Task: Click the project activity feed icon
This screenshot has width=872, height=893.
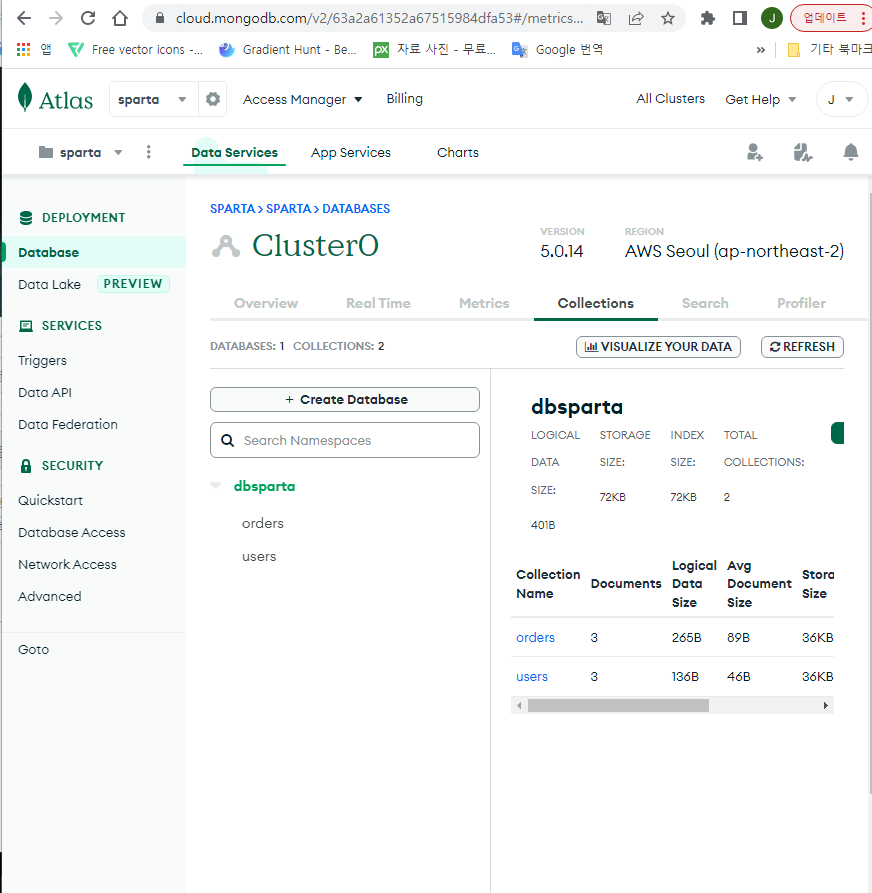Action: [803, 152]
